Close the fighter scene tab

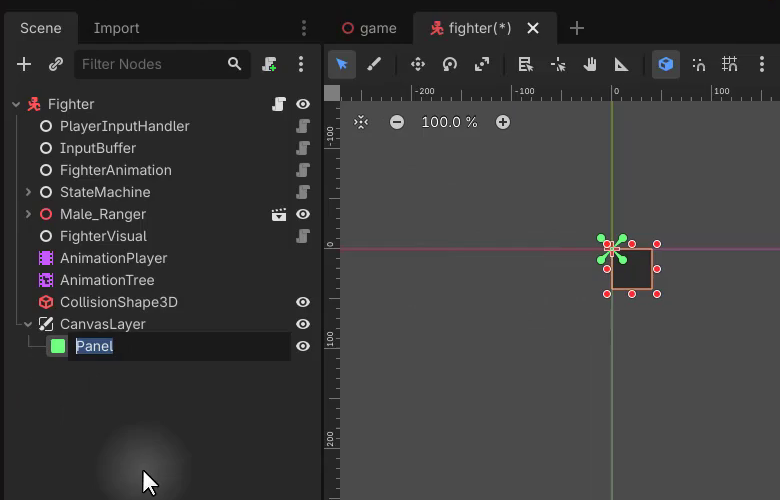tap(533, 28)
